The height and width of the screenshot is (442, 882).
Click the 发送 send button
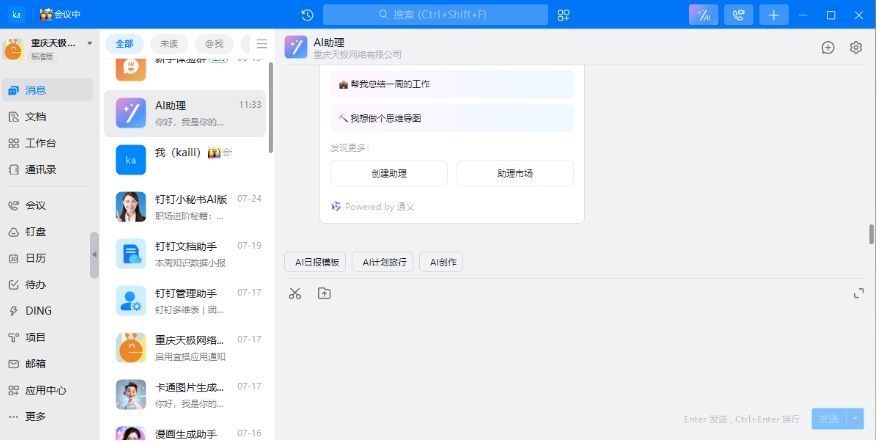click(829, 419)
